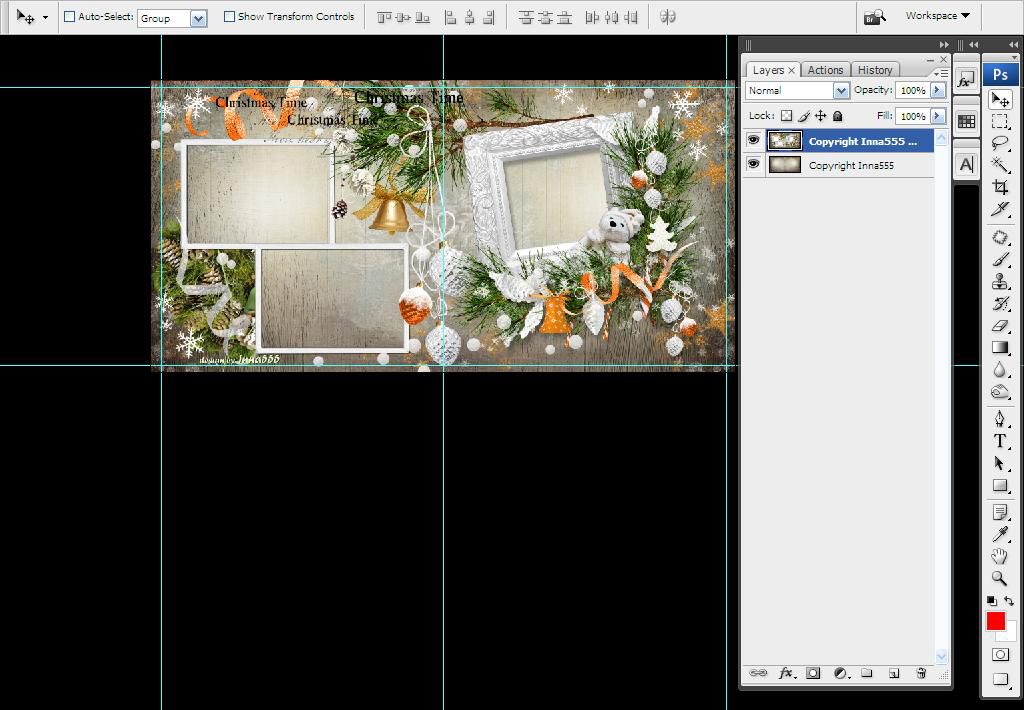This screenshot has height=710, width=1024.
Task: Open the Opacity slider arrow
Action: 938,90
